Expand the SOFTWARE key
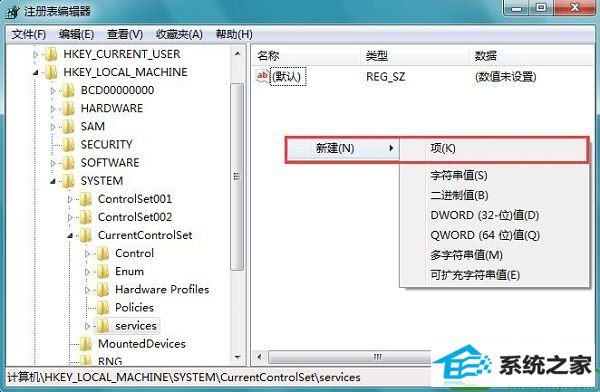This screenshot has height=392, width=600. (x=53, y=163)
